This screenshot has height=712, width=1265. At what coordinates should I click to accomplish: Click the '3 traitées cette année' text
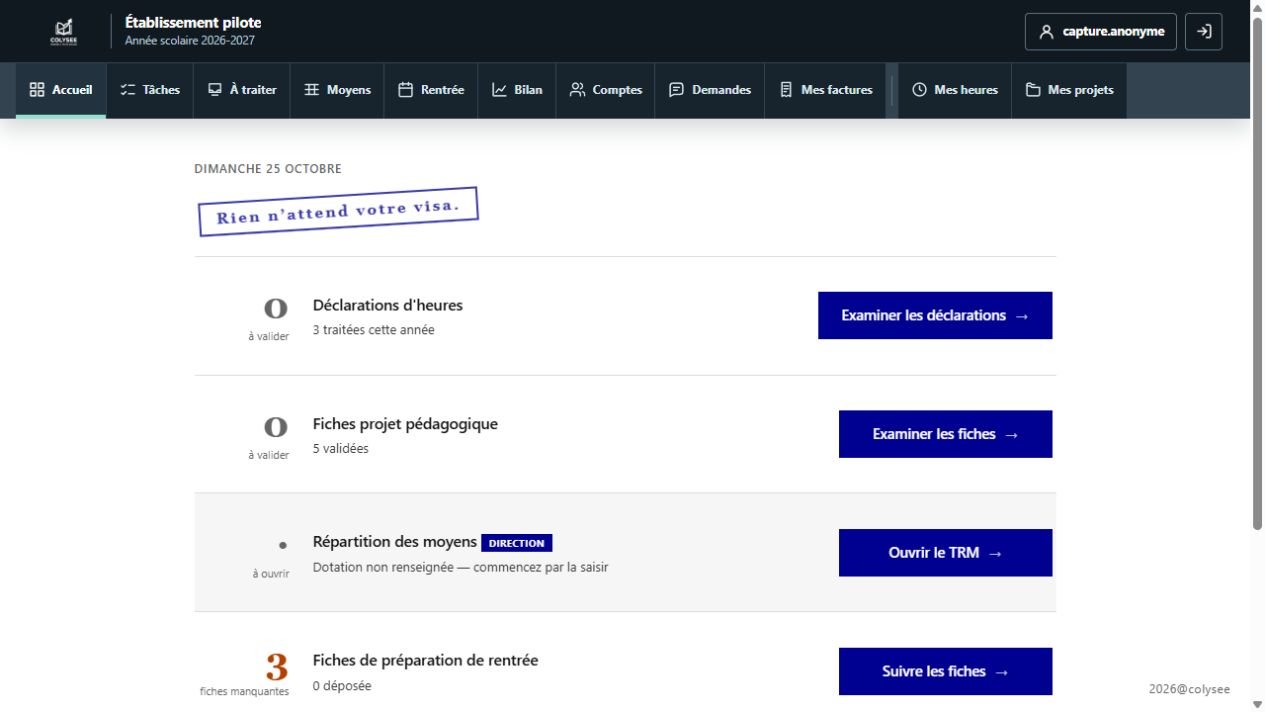(x=374, y=330)
